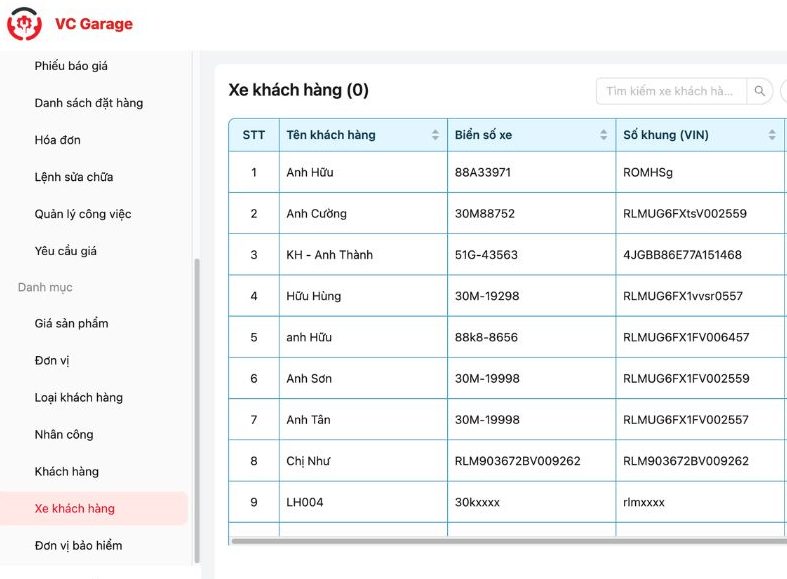Select customer Anh Tân
This screenshot has height=579, width=787.
pyautogui.click(x=308, y=419)
